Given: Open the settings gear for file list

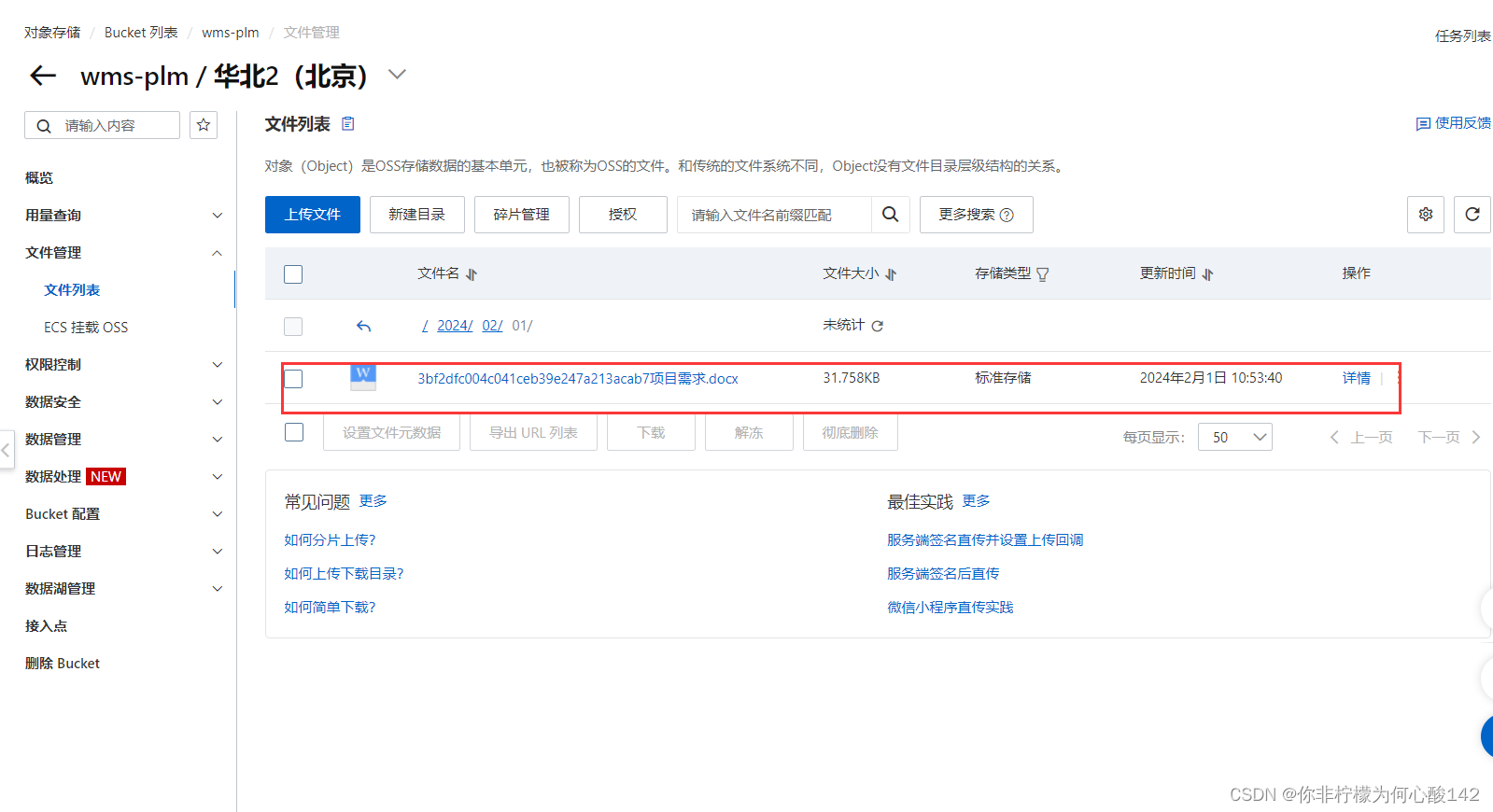Looking at the screenshot, I should coord(1426,215).
